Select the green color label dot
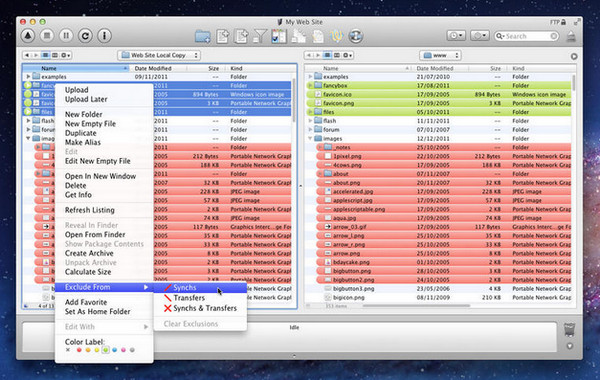Viewport: 600px width, 380px height. (x=106, y=350)
